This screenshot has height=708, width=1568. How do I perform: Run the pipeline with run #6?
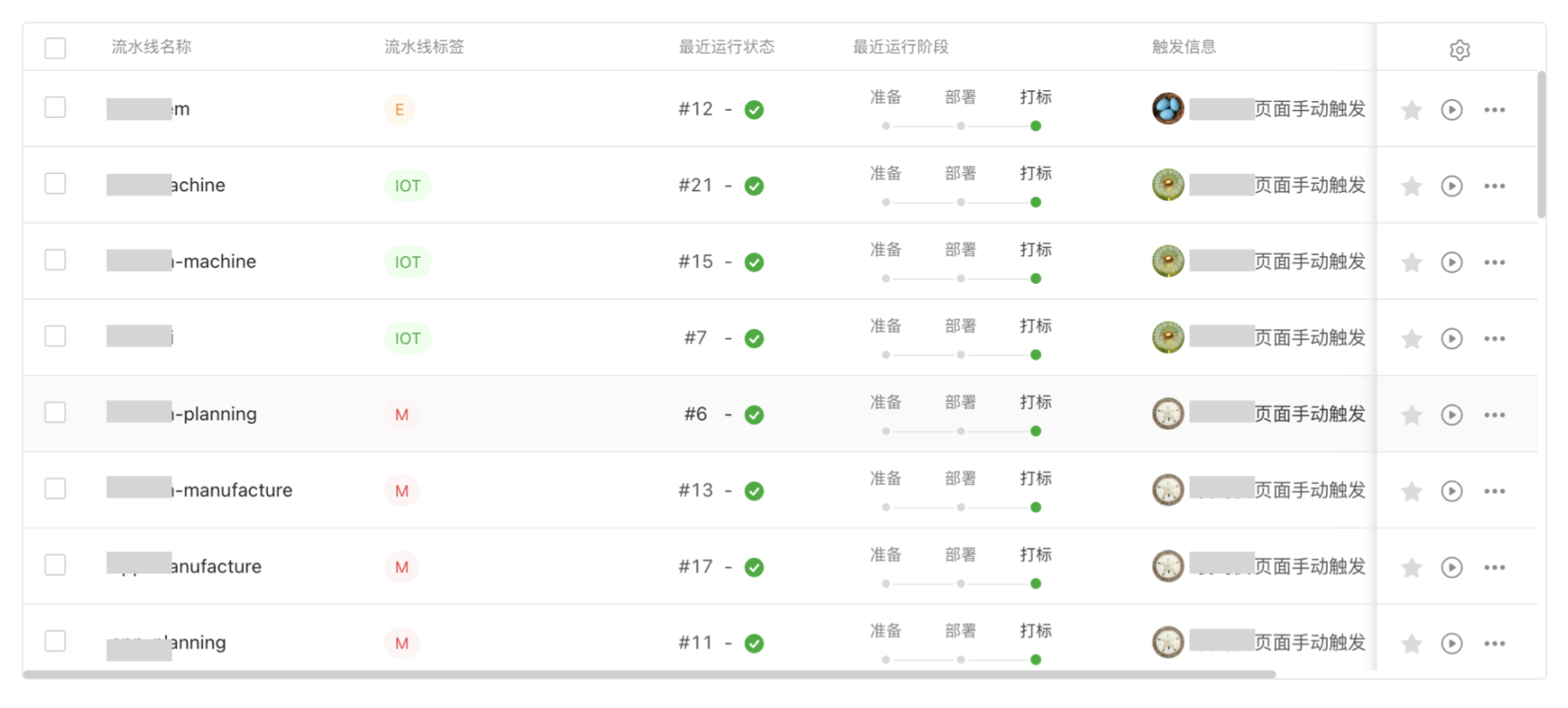tap(1452, 415)
